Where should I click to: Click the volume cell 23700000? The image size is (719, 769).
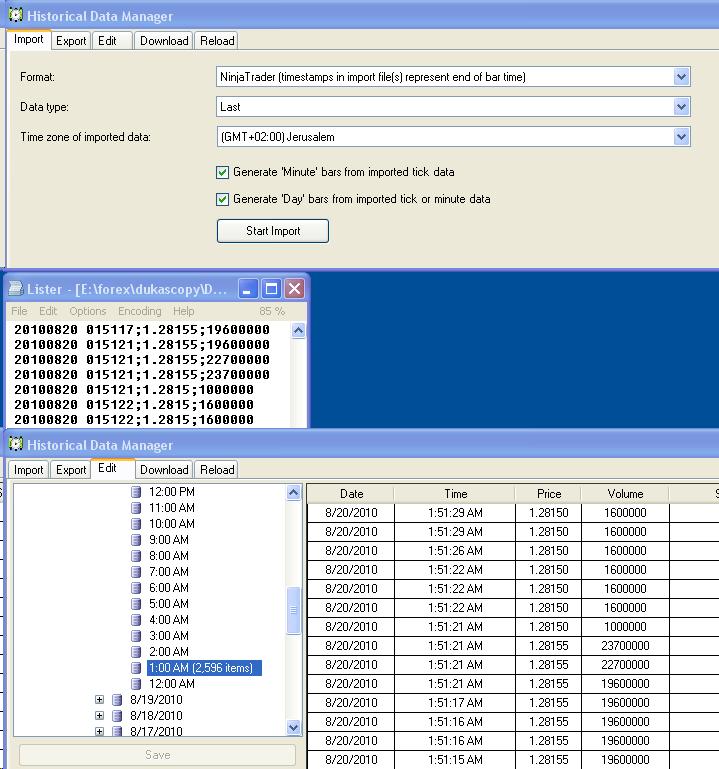tap(625, 646)
